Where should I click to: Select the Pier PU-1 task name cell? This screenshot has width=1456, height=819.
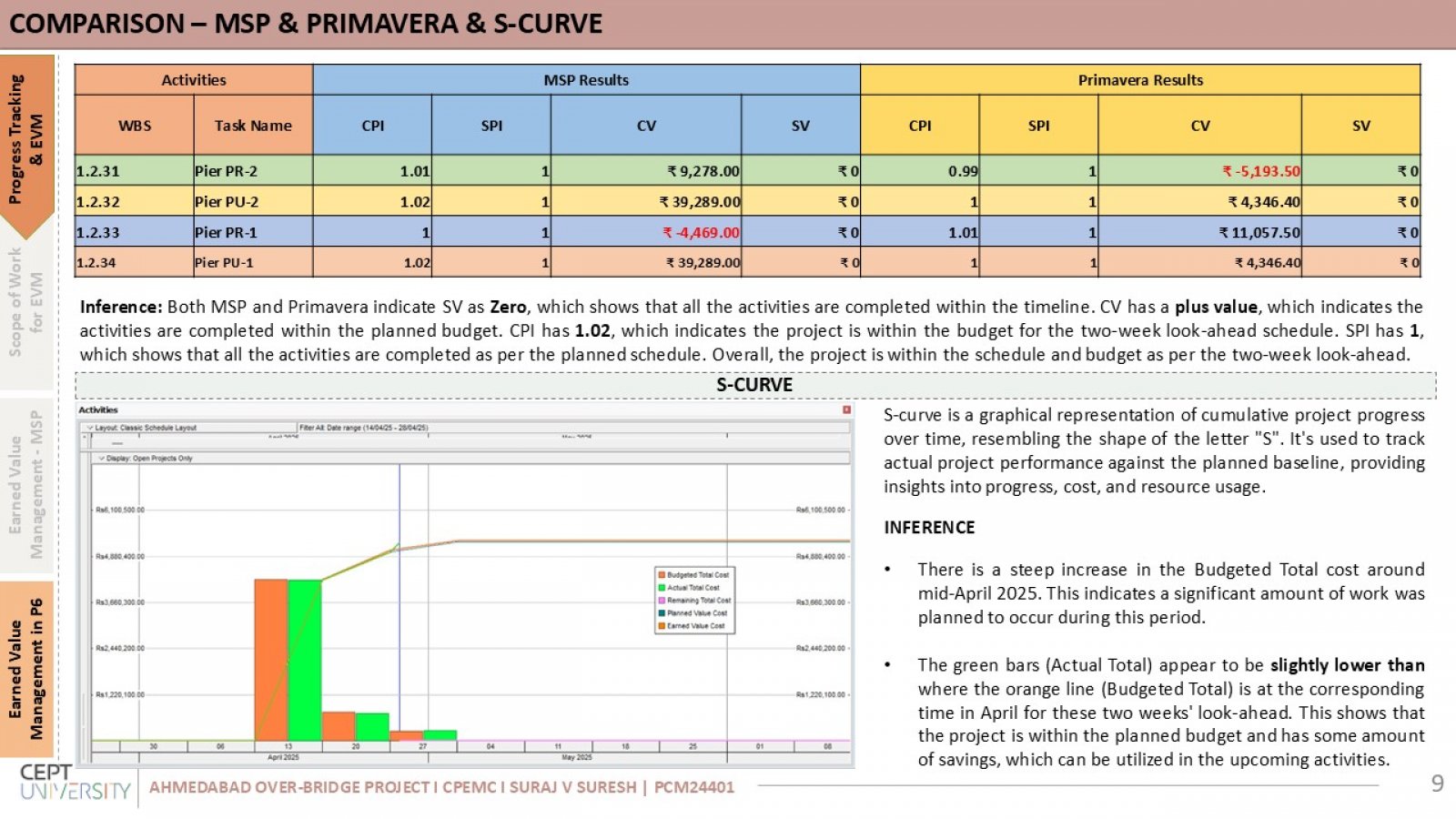[253, 262]
